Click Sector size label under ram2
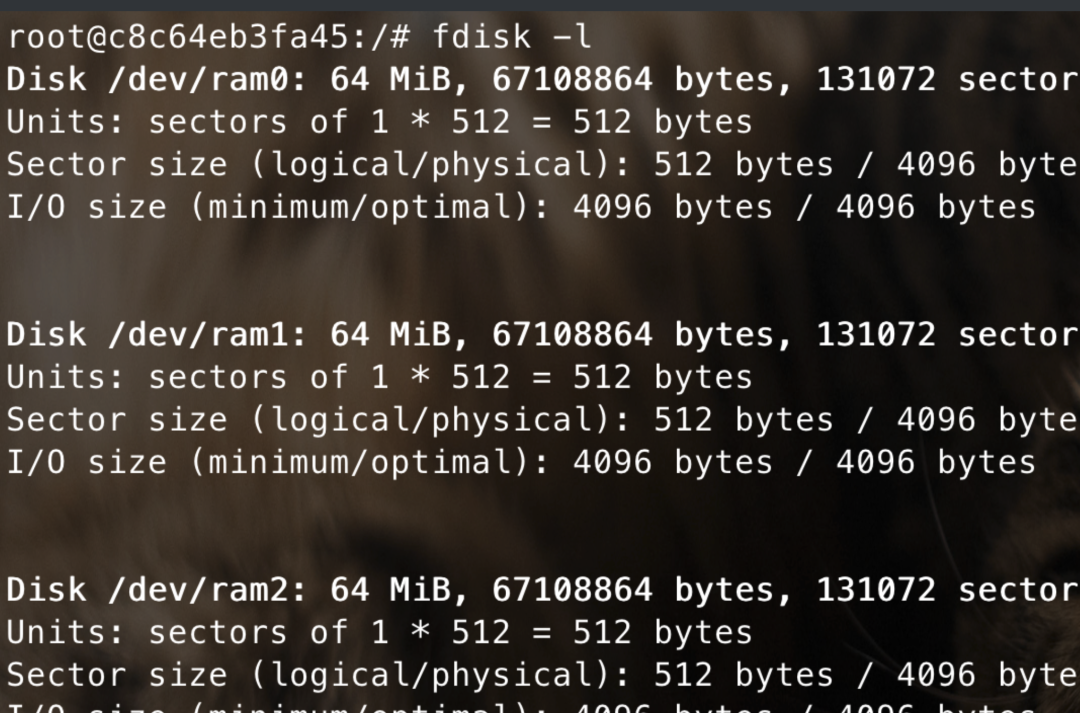 point(117,674)
